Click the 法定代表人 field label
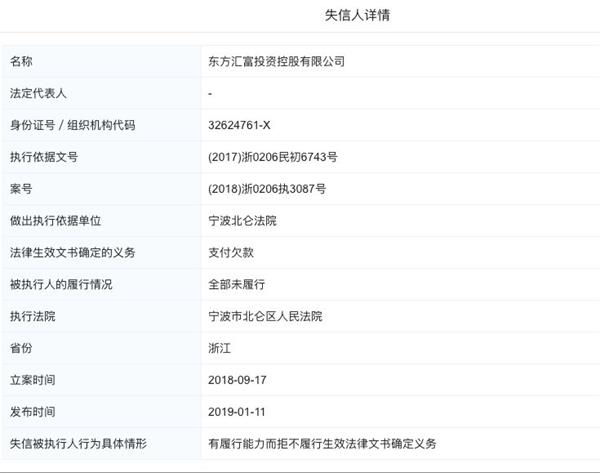Image resolution: width=600 pixels, height=473 pixels. point(38,93)
